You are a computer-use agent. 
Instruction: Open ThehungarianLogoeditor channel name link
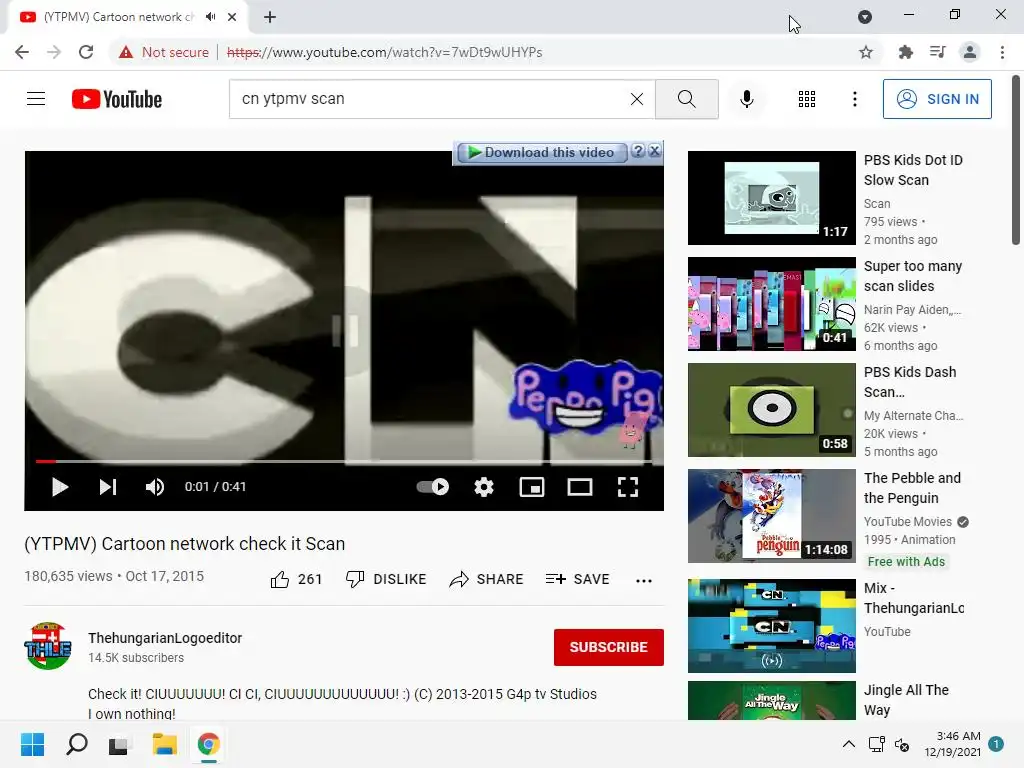coord(165,638)
